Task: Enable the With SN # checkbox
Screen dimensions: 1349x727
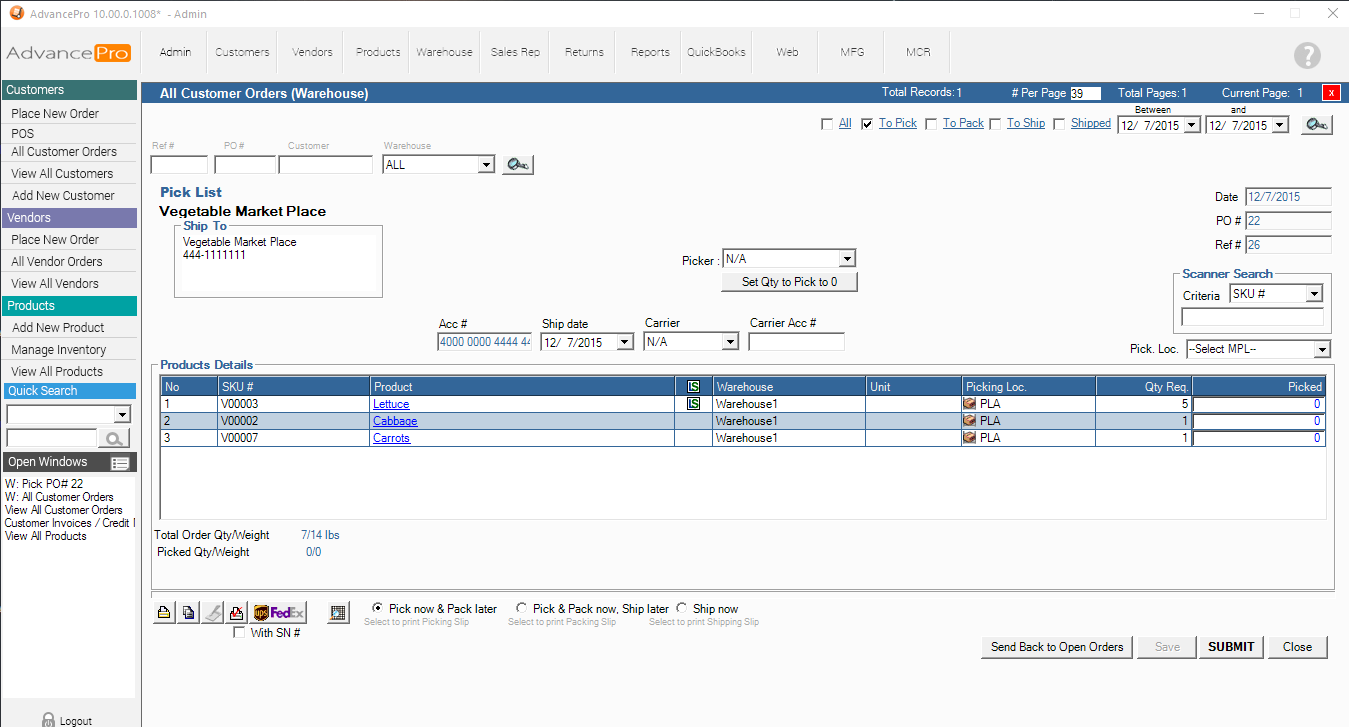Action: 239,633
